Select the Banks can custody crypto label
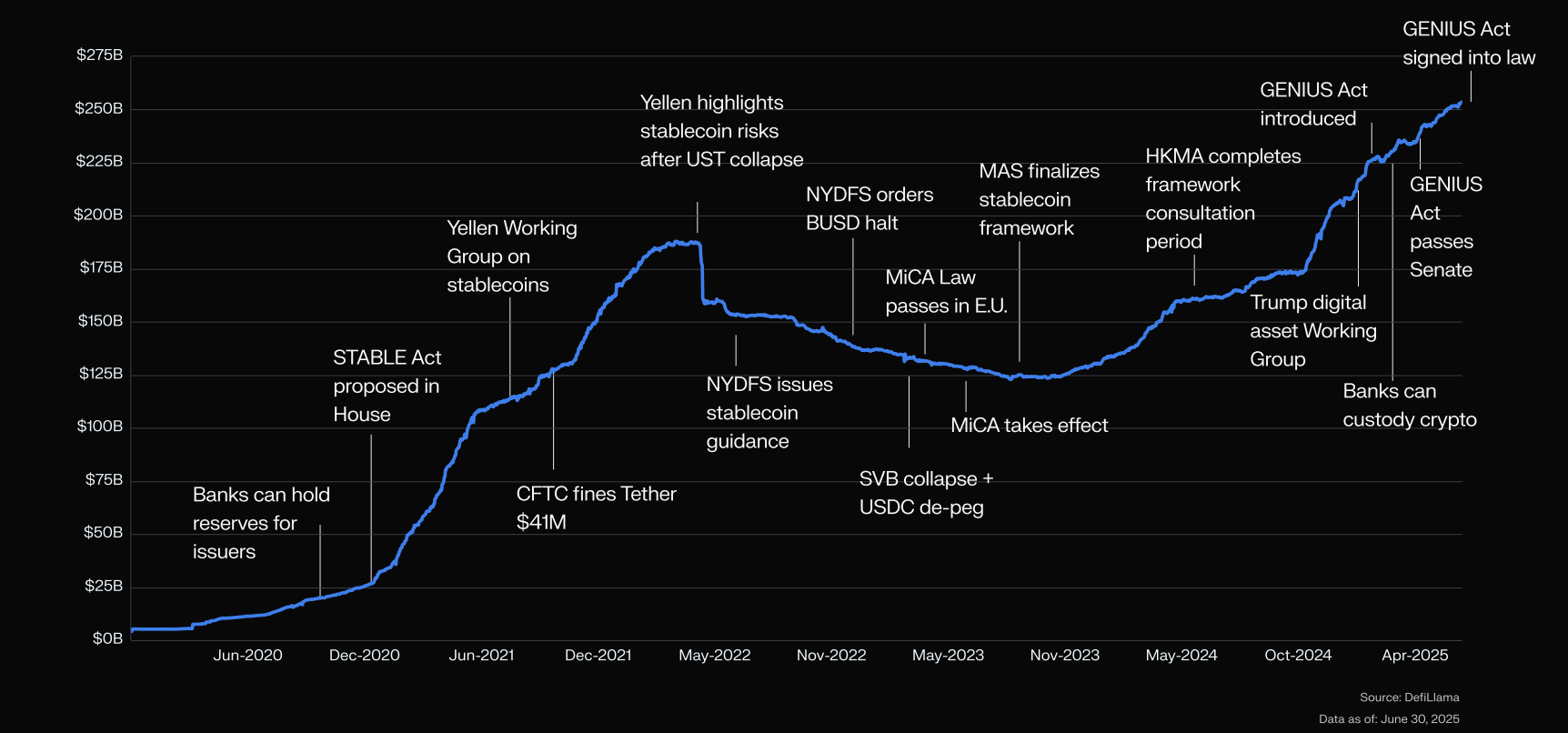The image size is (1568, 733). click(x=1410, y=406)
